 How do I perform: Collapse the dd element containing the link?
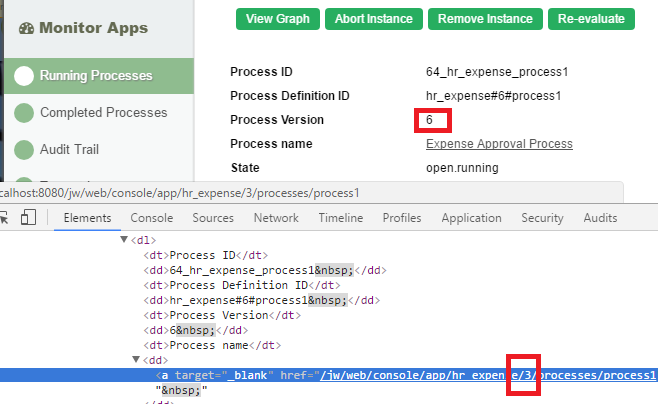(136, 360)
